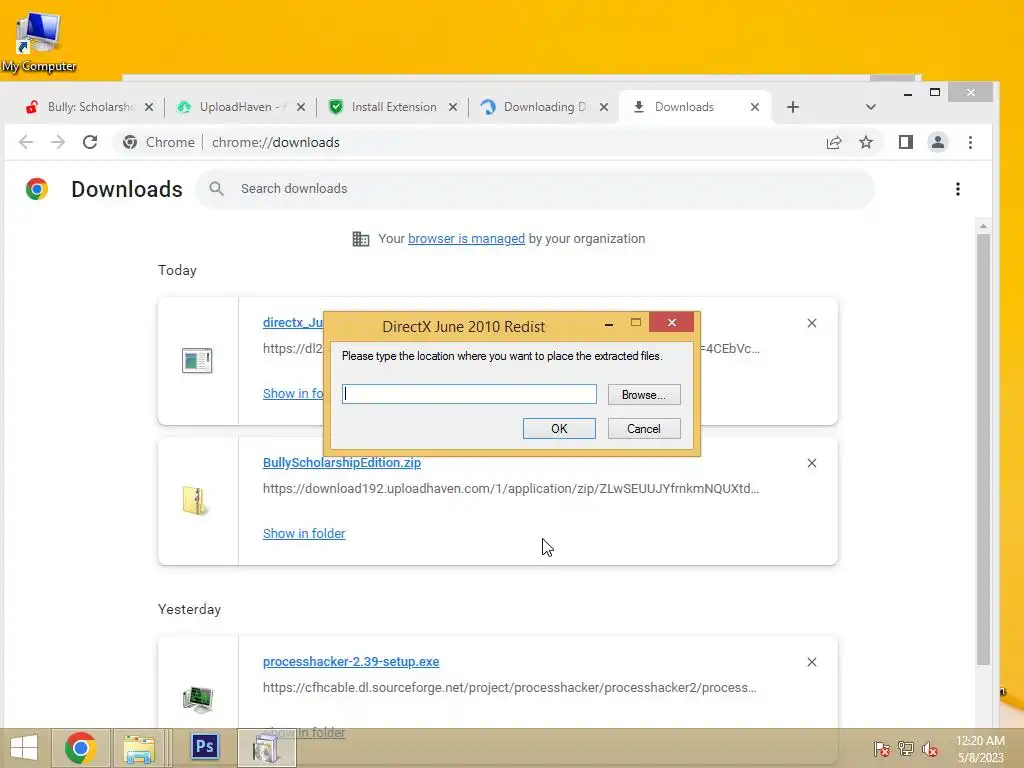Screen dimensions: 1024x768
Task: Open the directx_Jun download link
Action: pyautogui.click(x=293, y=323)
